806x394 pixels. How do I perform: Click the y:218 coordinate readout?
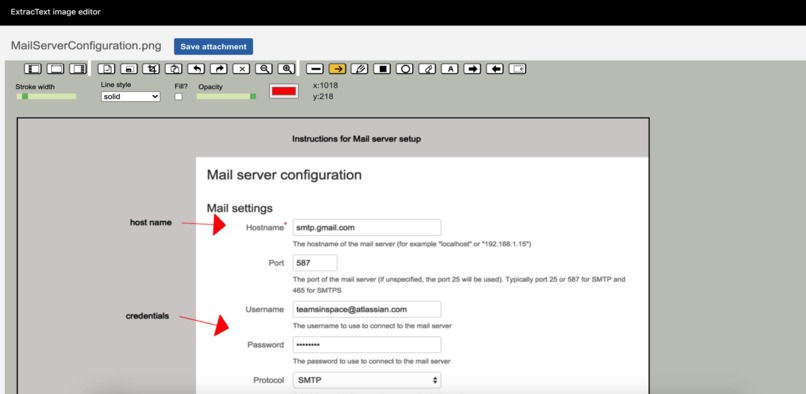point(323,96)
